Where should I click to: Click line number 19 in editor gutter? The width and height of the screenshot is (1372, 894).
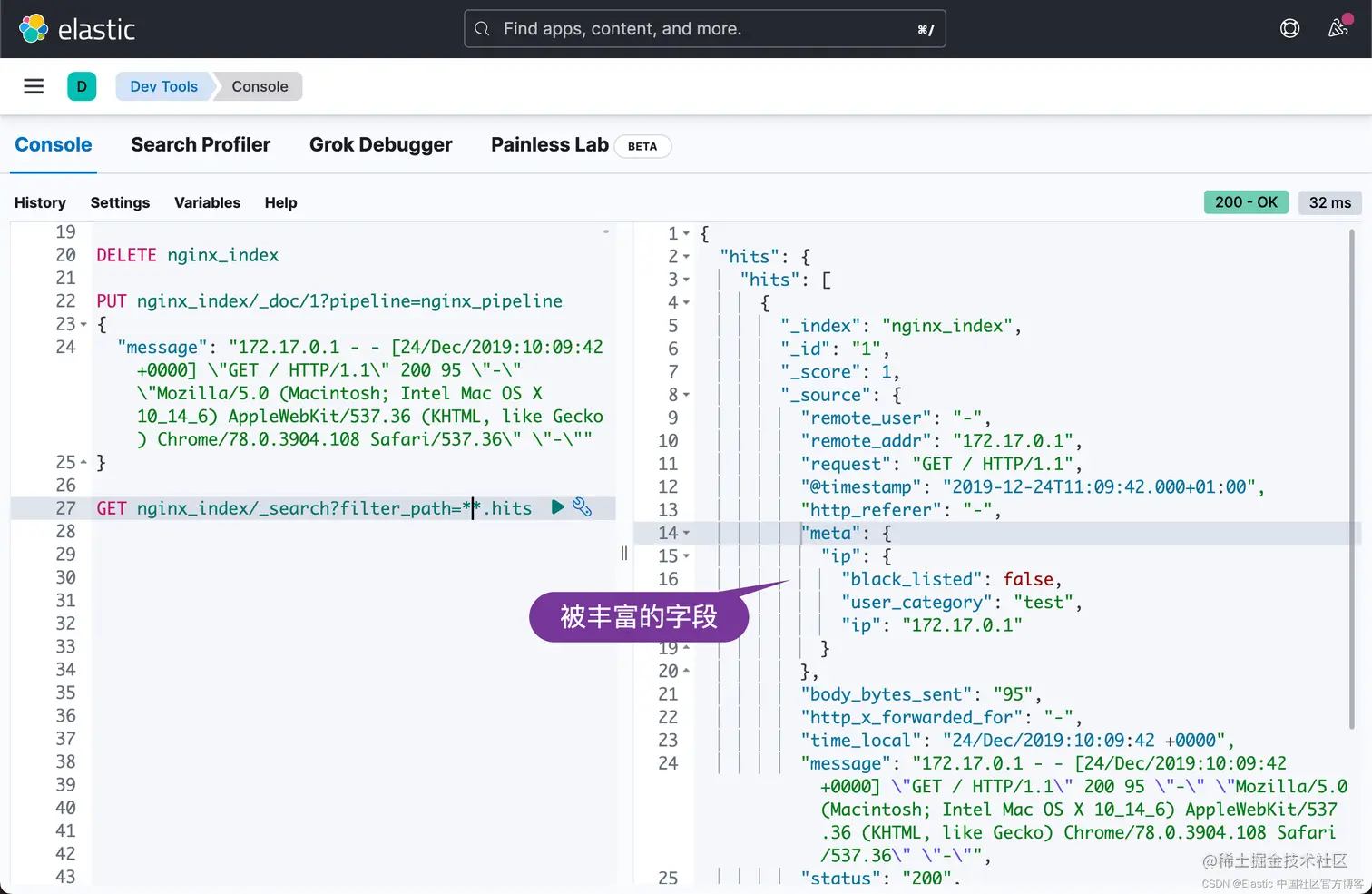pos(65,231)
